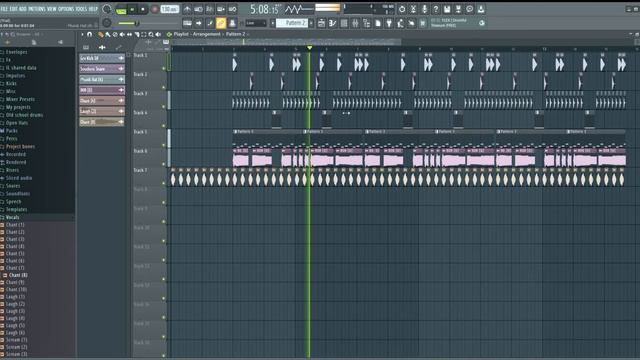This screenshot has height=360, width=640.
Task: Click the multilink to controllers icon
Action: tap(232, 23)
